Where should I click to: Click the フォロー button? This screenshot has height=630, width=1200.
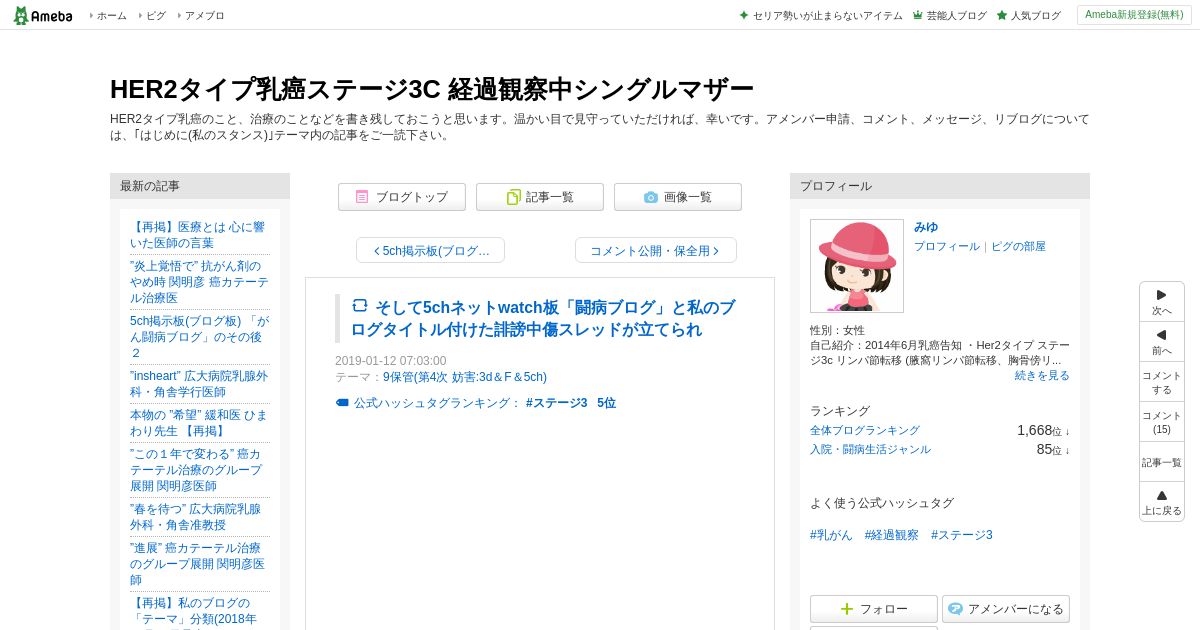pyautogui.click(x=874, y=609)
